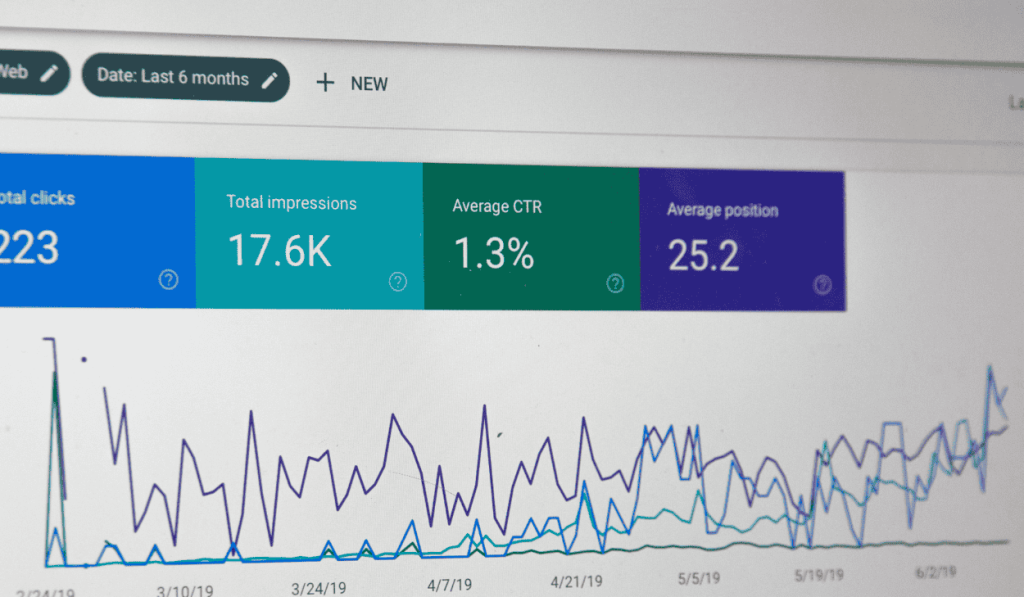This screenshot has width=1024, height=597.
Task: Open the Date: Last 6 months filter
Action: coord(173,78)
